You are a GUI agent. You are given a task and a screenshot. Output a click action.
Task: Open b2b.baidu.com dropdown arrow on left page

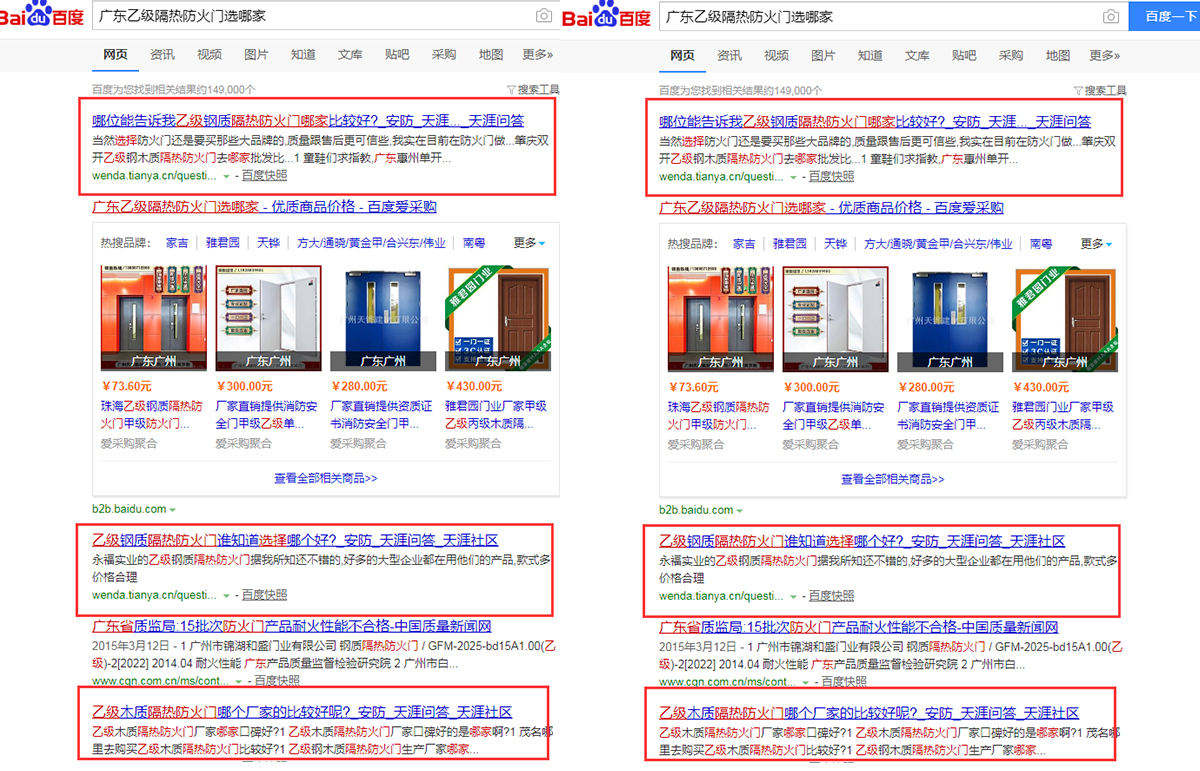pos(173,510)
